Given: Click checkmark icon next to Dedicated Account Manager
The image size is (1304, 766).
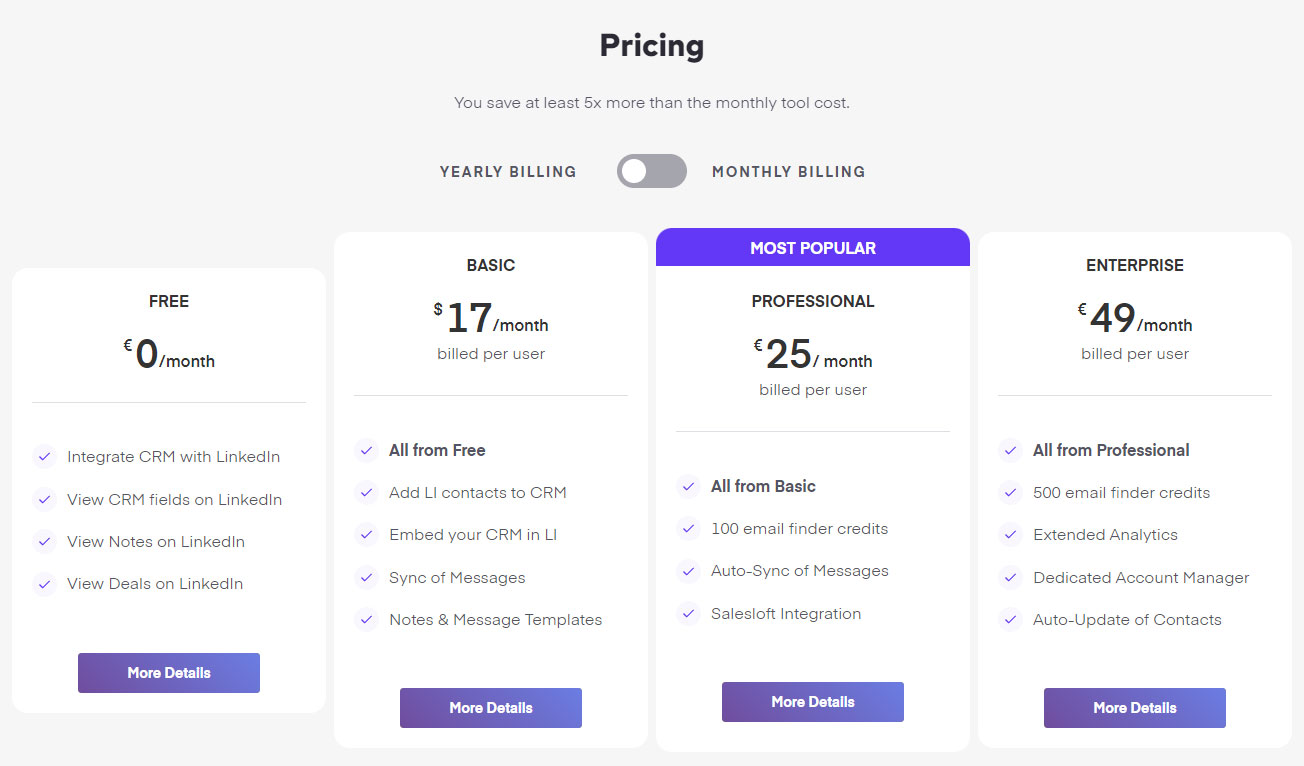Looking at the screenshot, I should [1010, 578].
